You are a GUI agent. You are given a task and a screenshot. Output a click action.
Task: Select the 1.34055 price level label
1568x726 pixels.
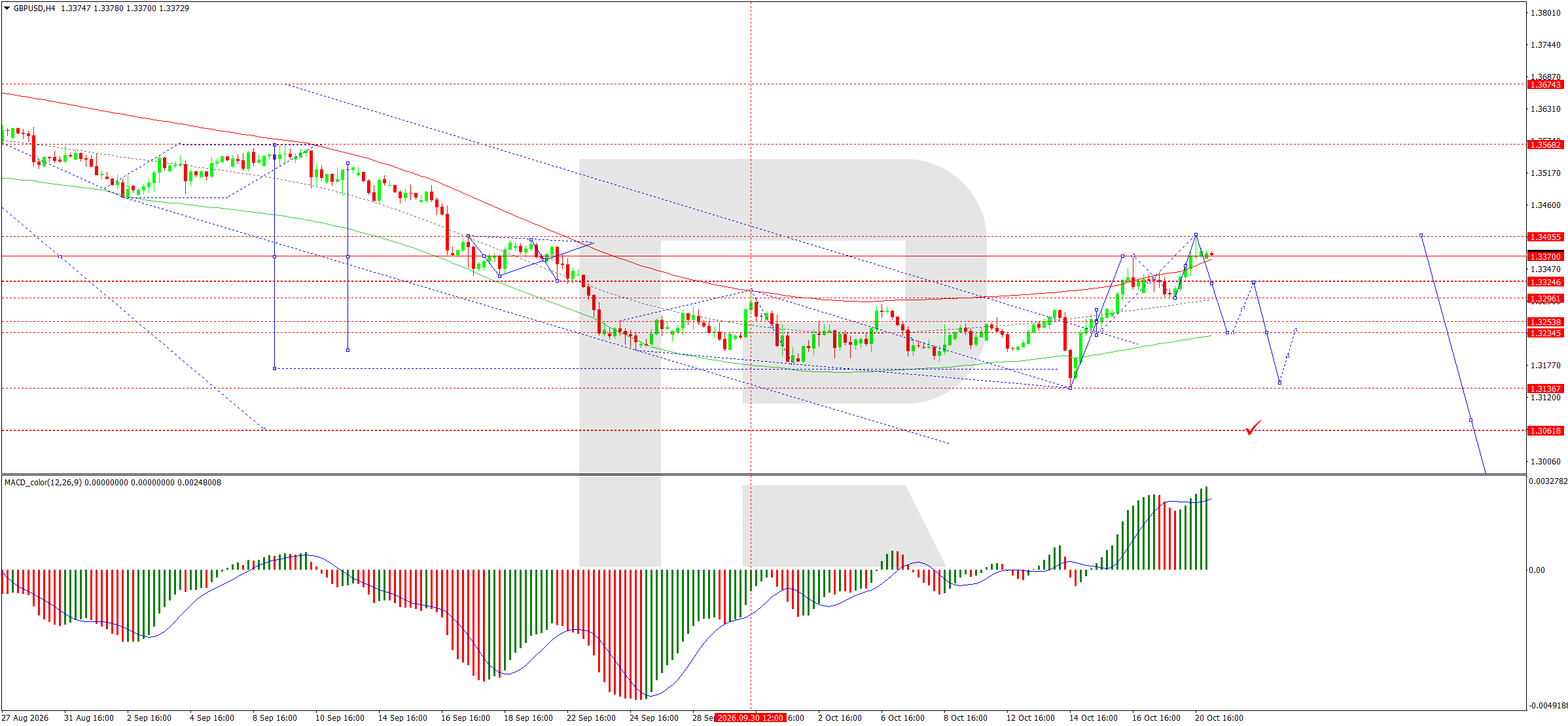[1546, 237]
